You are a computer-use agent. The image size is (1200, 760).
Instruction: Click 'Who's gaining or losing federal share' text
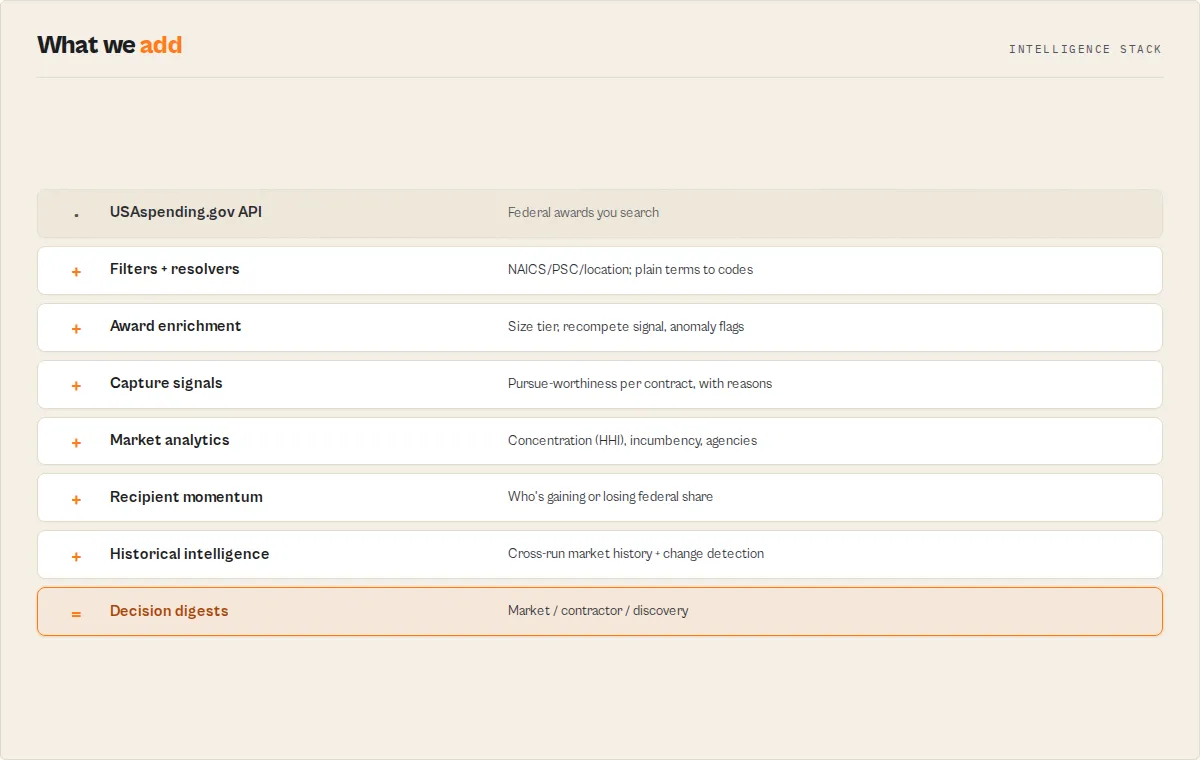(611, 497)
